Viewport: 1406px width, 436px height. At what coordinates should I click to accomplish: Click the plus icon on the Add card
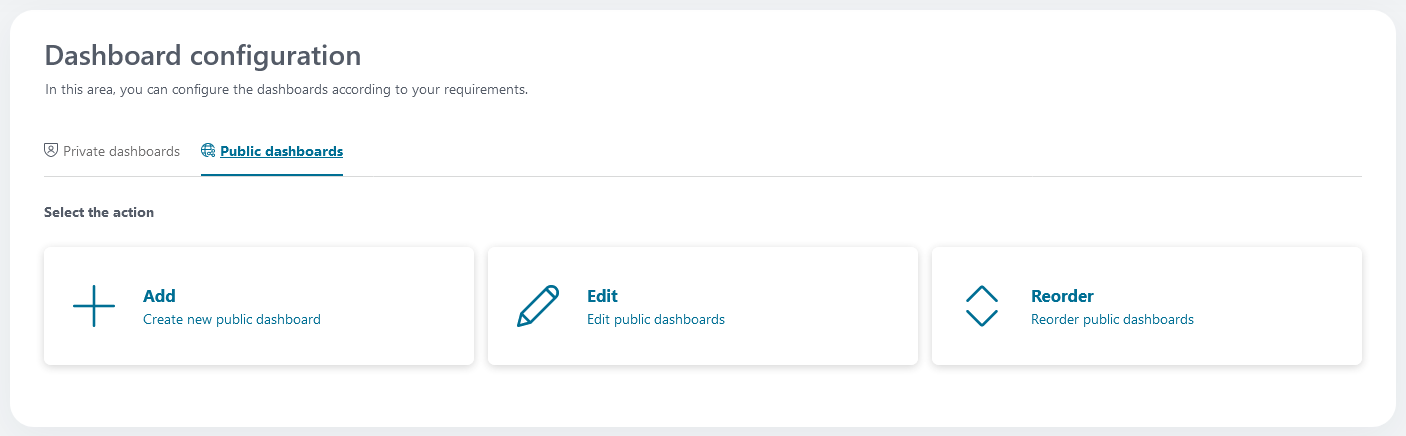pos(94,306)
